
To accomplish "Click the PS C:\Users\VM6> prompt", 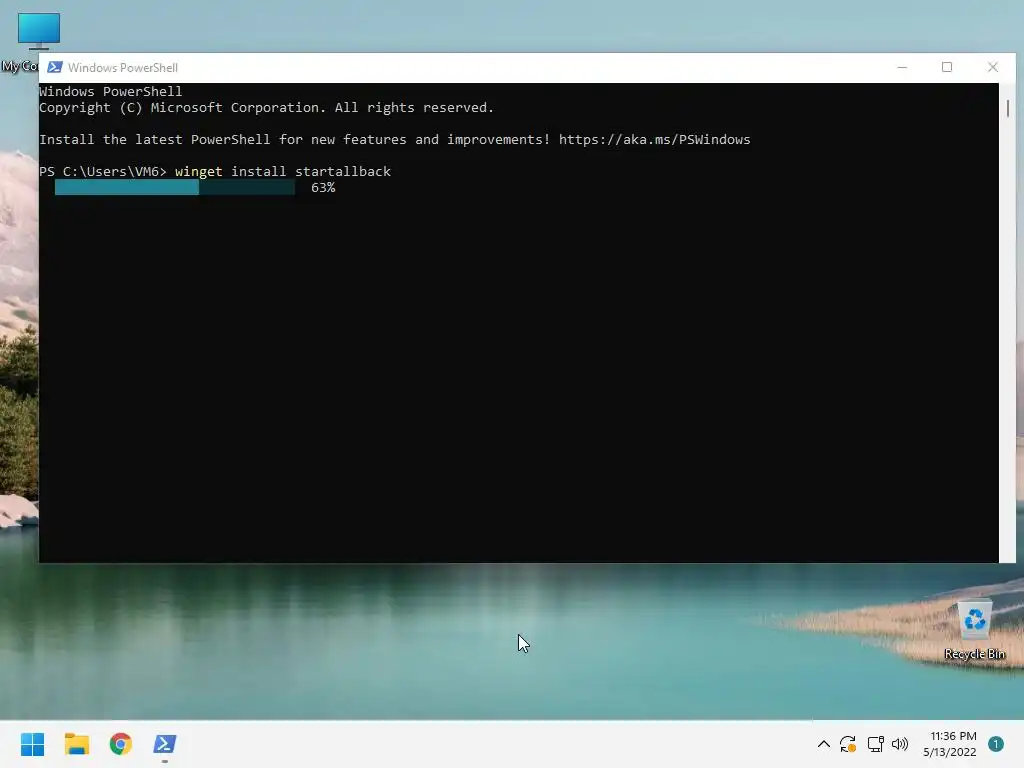I will [x=103, y=172].
